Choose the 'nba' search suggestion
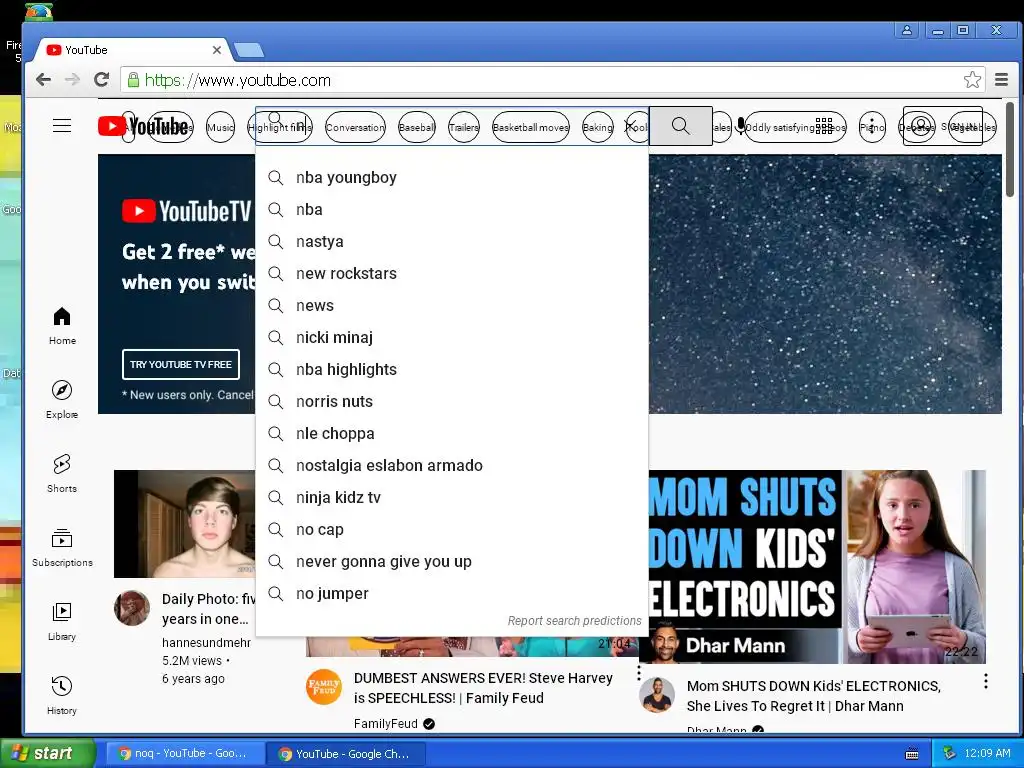 pos(452,210)
